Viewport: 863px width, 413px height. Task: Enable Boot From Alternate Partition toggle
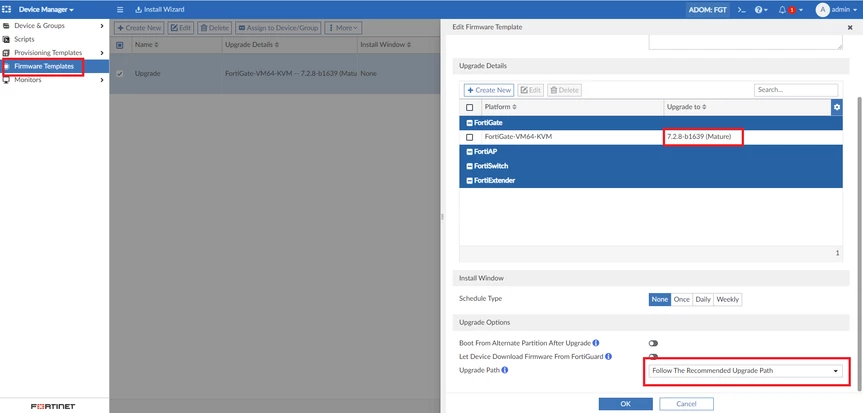[x=653, y=343]
